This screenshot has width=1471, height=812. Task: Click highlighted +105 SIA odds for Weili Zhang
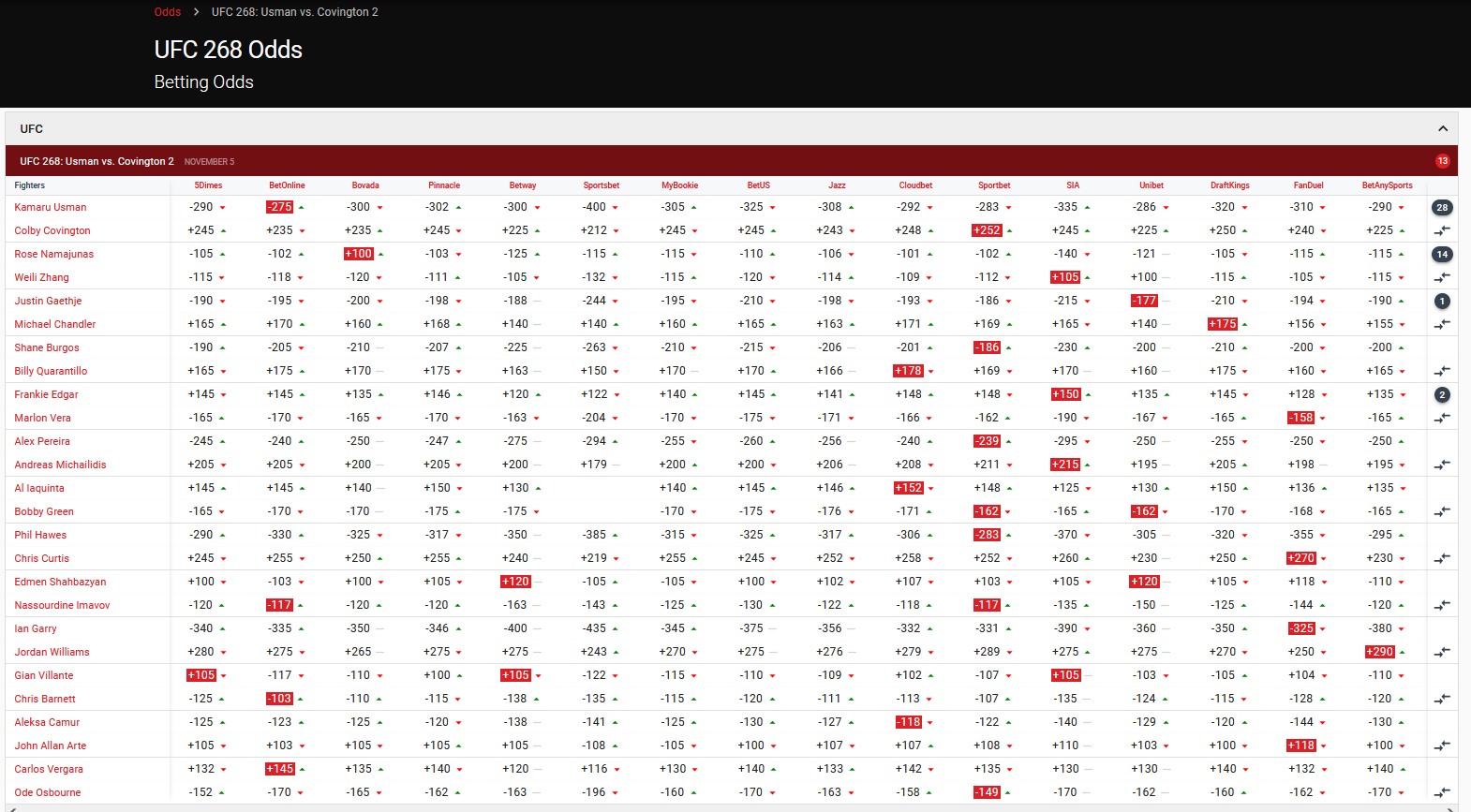[1066, 277]
